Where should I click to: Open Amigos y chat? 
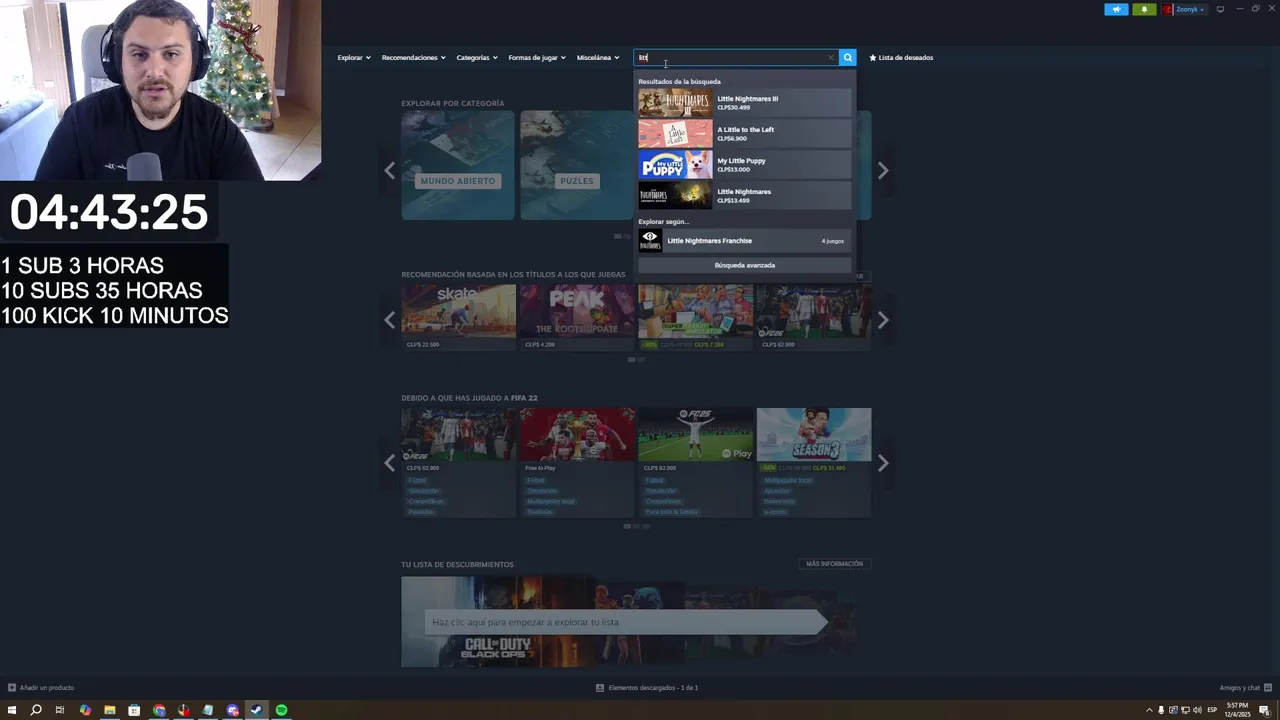click(1244, 688)
